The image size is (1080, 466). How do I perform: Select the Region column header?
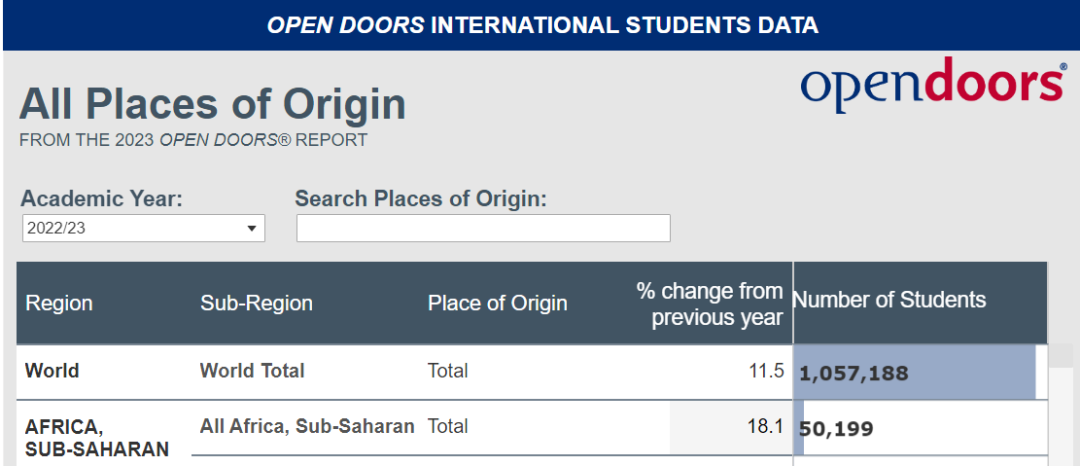59,303
